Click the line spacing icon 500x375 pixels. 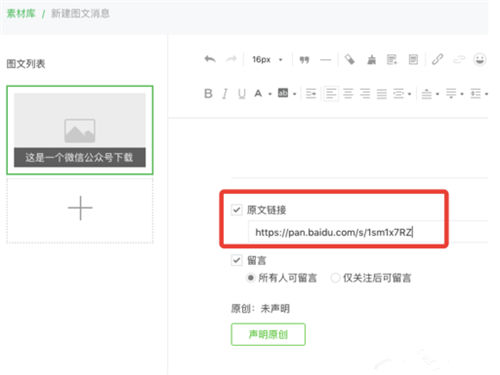[476, 94]
